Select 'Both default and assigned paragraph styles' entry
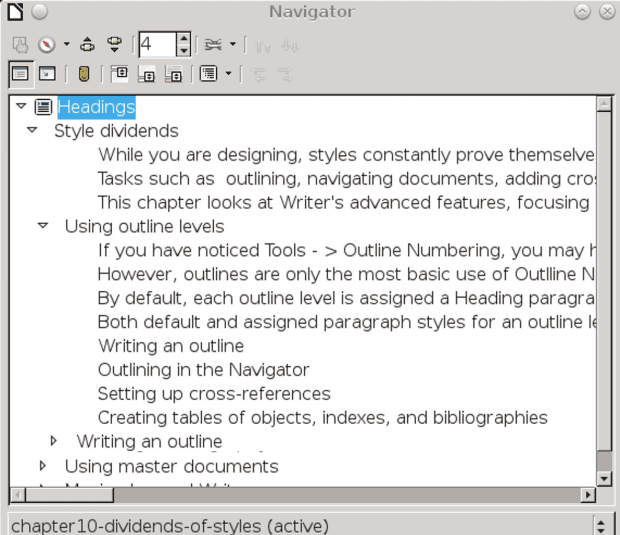 point(346,322)
